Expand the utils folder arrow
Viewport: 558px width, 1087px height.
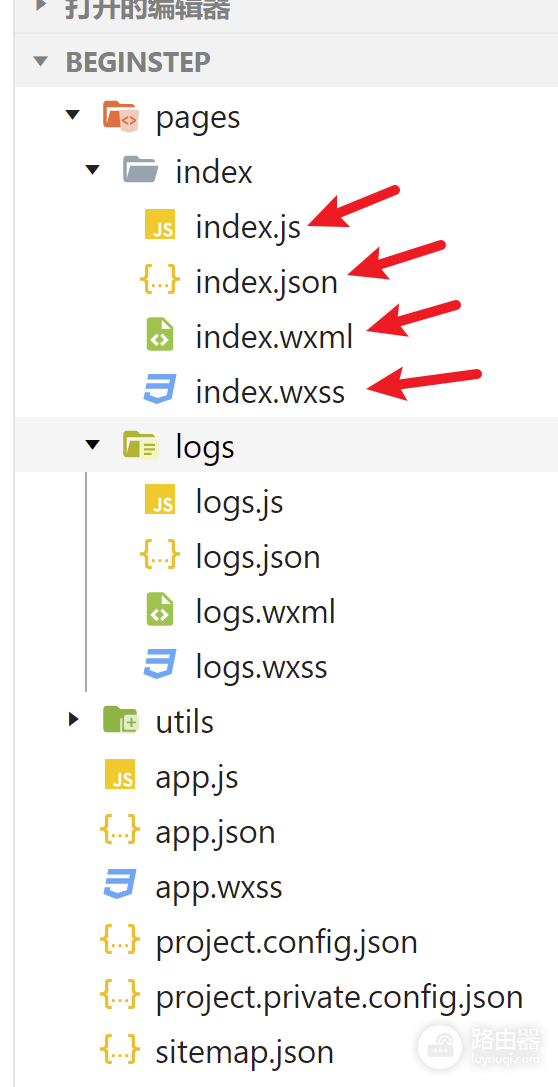point(73,720)
